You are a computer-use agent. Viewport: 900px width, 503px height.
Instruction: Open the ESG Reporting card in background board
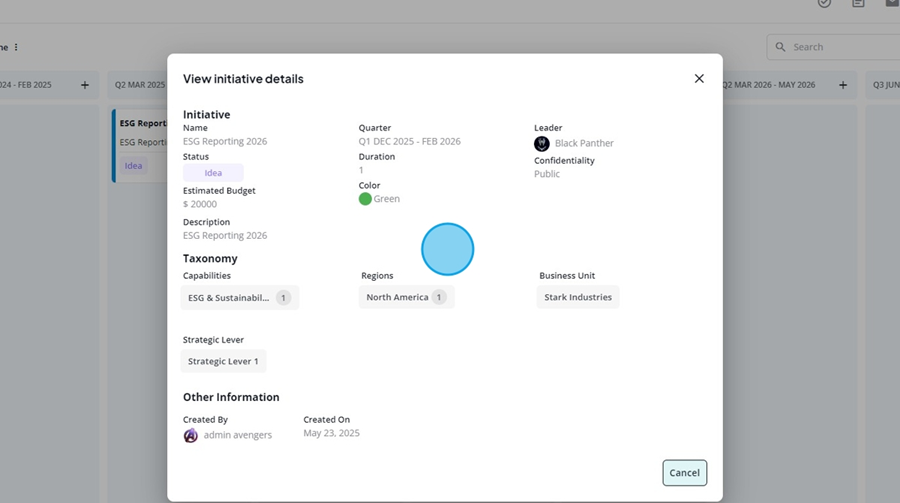[140, 145]
